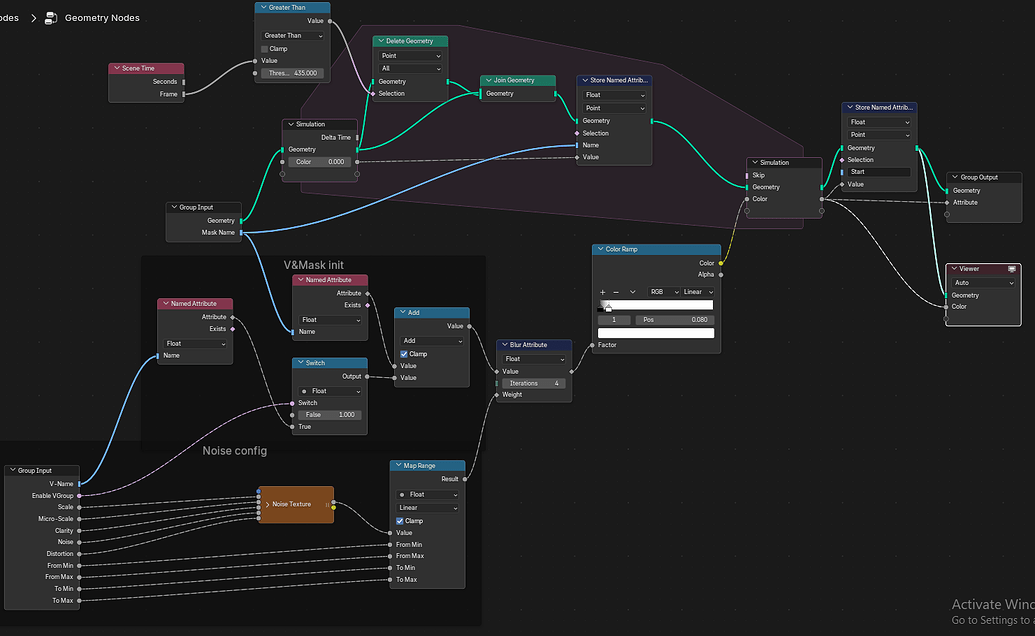Click Iterations 4 field in Blur Attribute

pyautogui.click(x=534, y=383)
